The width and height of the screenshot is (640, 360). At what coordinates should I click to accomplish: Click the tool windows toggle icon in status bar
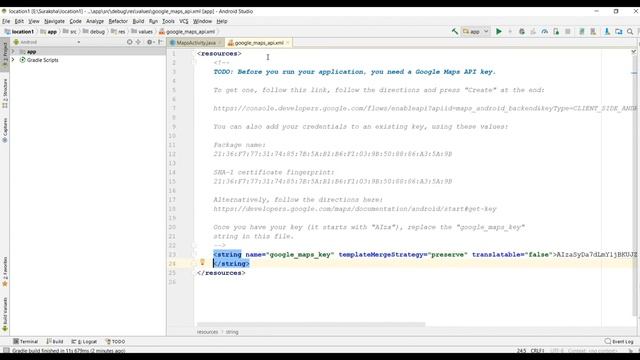pos(6,350)
